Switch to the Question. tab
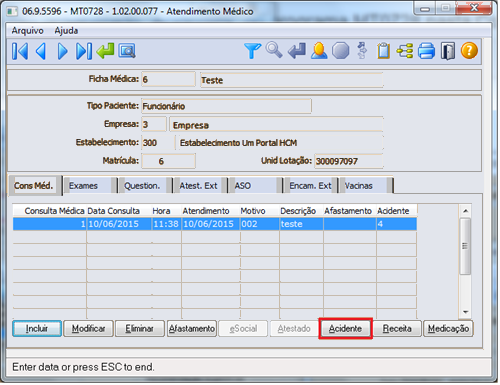 (x=145, y=186)
